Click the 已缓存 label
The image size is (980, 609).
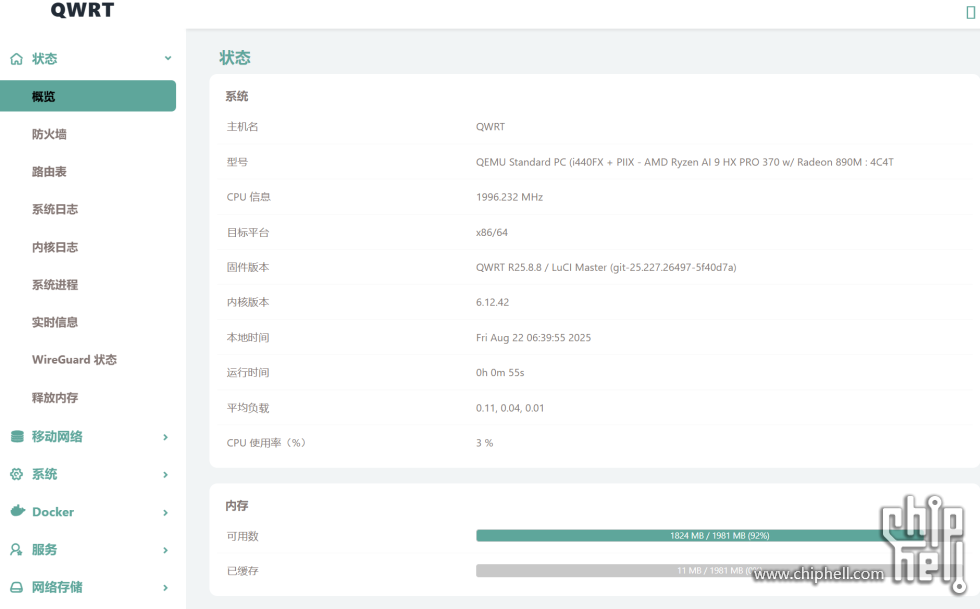tap(242, 571)
